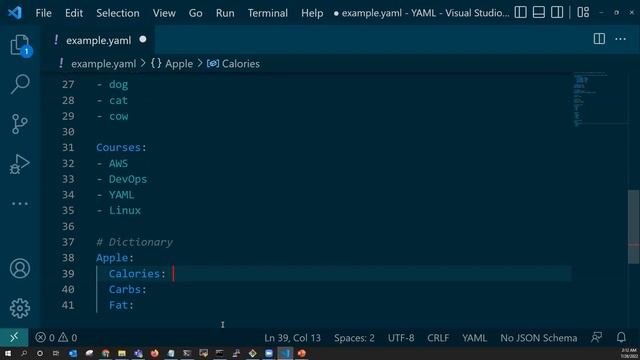
Task: Select the example.yaml editor tab
Action: pyautogui.click(x=98, y=40)
